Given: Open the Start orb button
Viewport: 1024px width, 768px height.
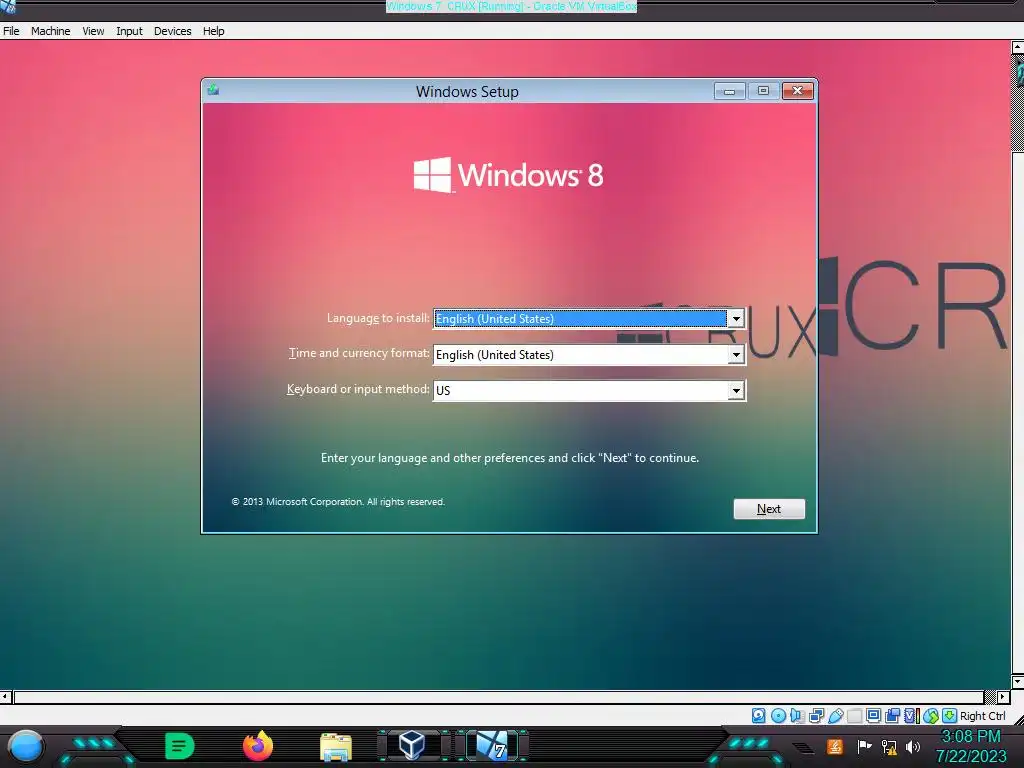Looking at the screenshot, I should [25, 747].
